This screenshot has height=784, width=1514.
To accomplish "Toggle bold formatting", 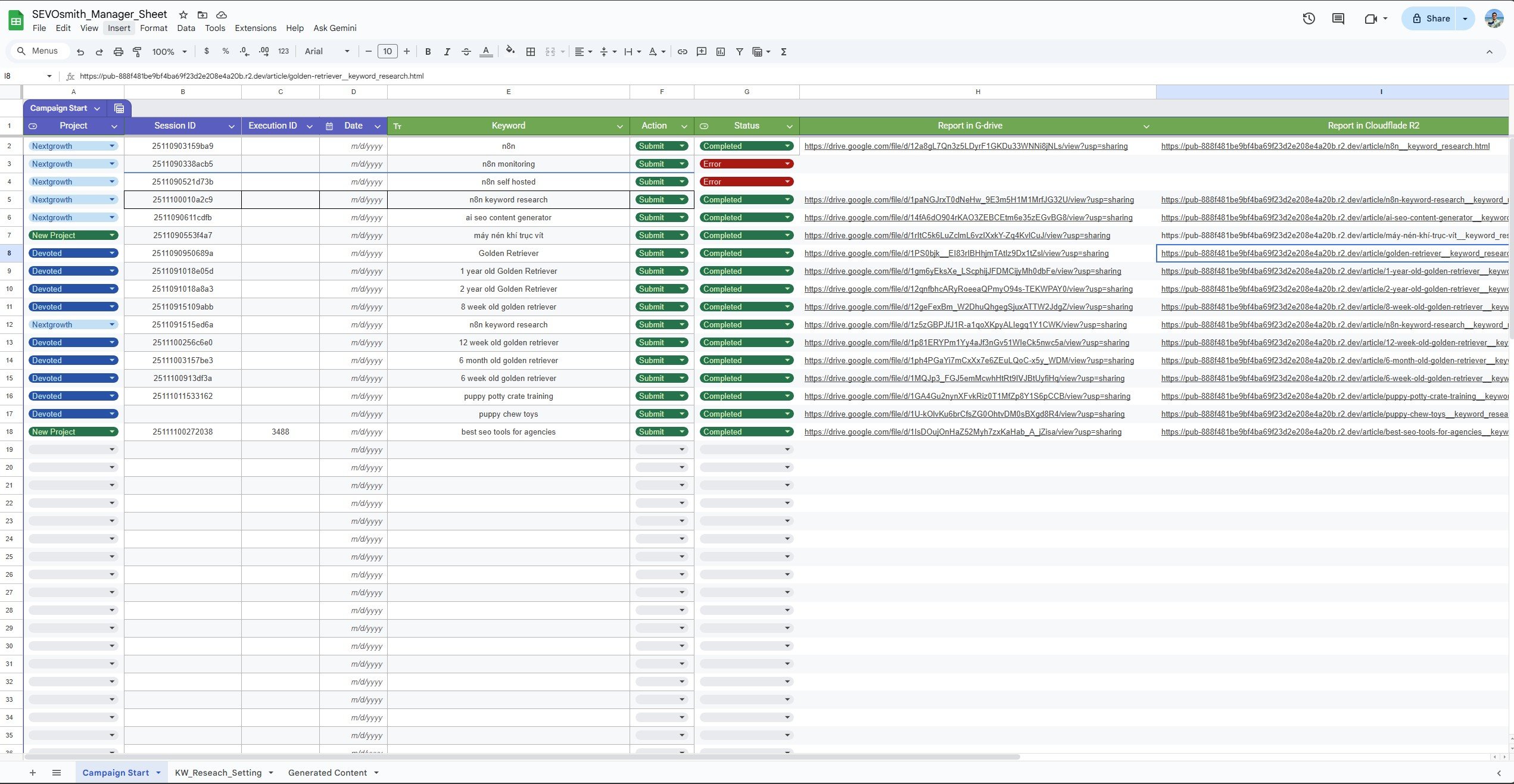I will click(428, 52).
